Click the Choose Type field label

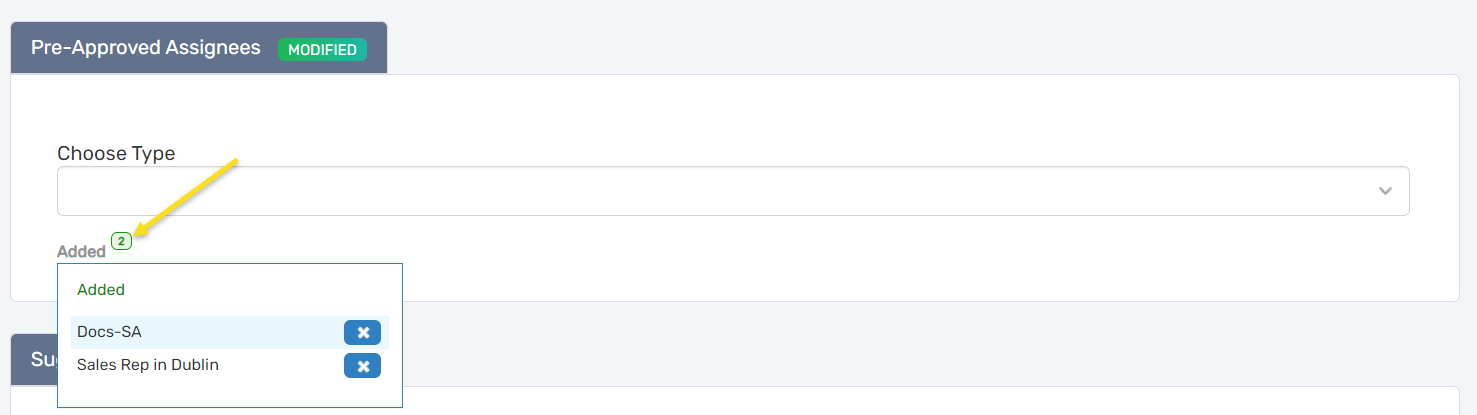tap(116, 154)
